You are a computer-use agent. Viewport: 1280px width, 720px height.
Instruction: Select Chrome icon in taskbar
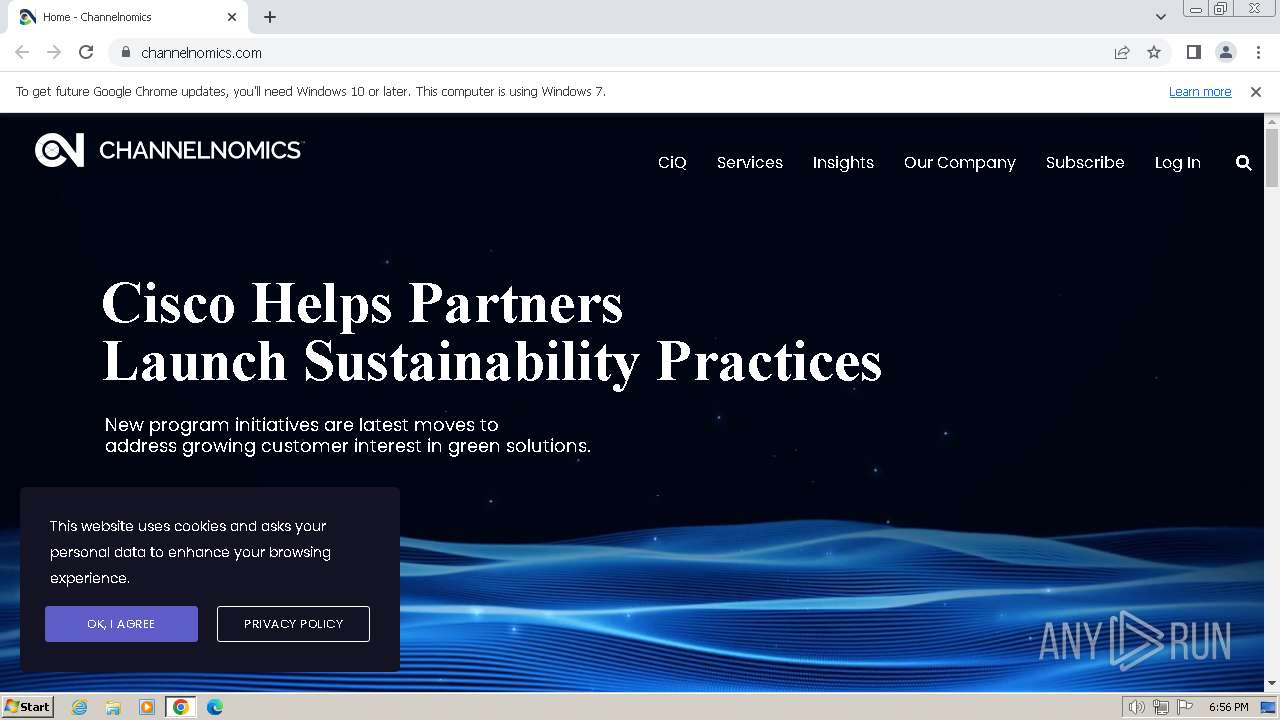(x=181, y=707)
